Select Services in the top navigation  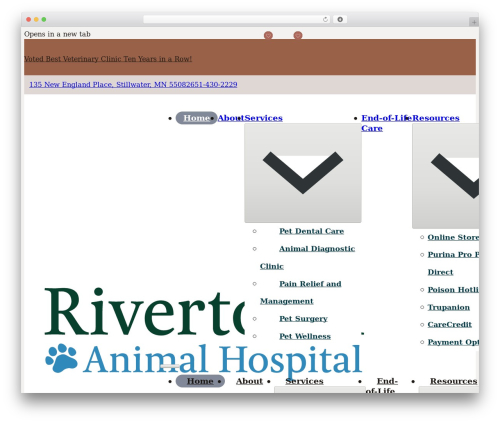[263, 118]
